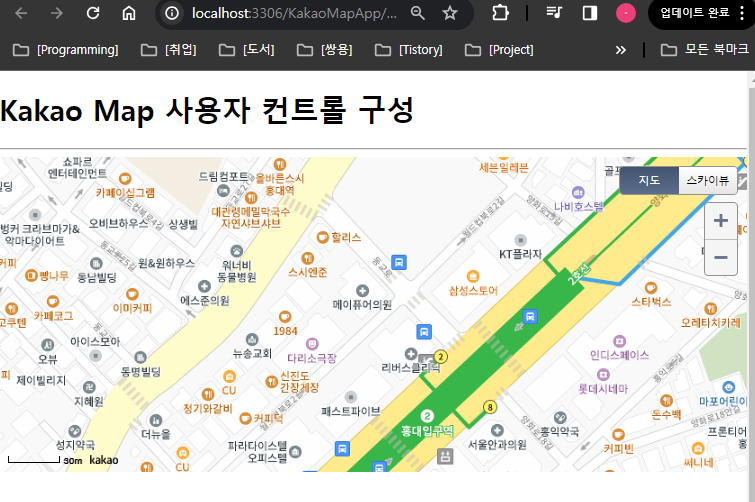Switch map type to 지도

(x=649, y=180)
